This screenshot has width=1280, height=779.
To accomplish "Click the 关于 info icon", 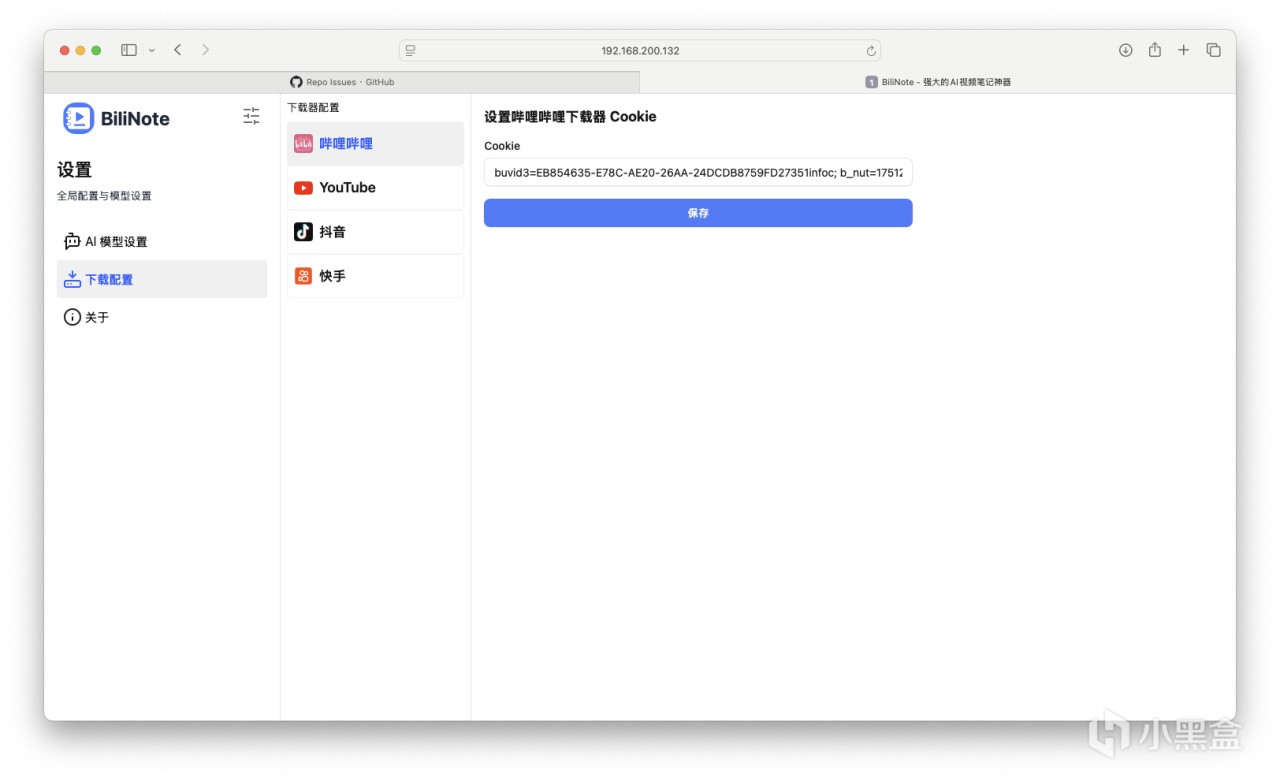I will (x=72, y=317).
